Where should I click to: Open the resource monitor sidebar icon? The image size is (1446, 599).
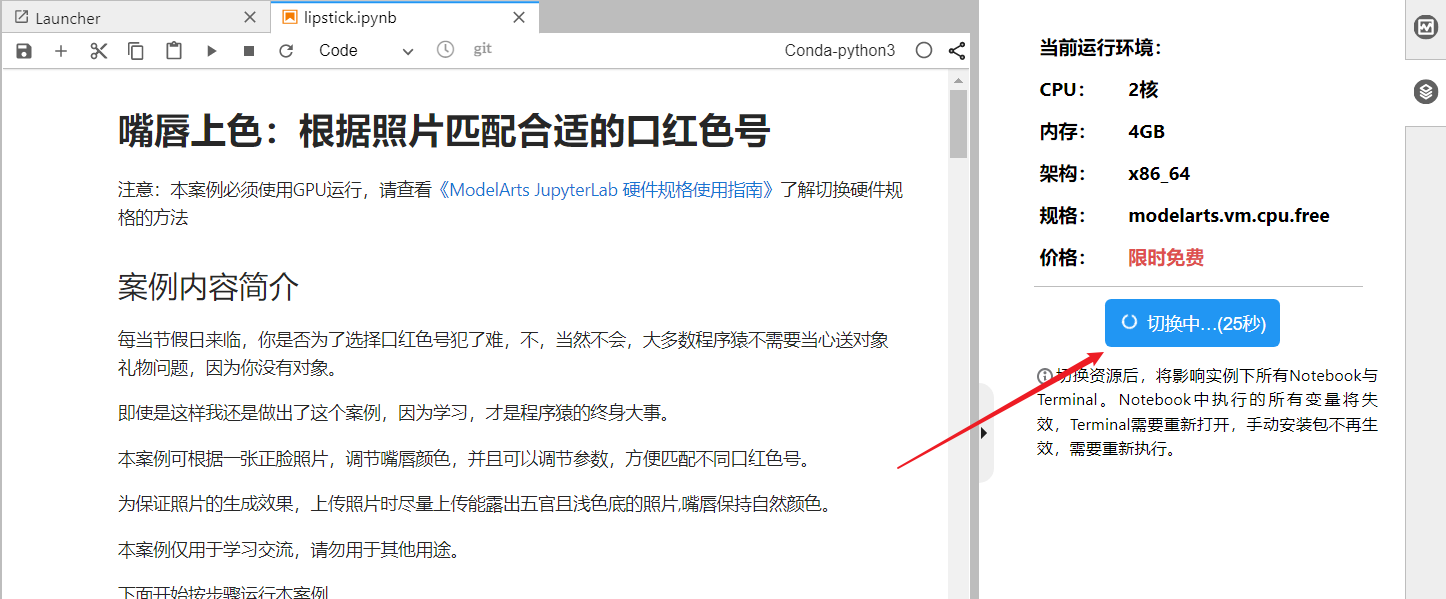(1426, 28)
